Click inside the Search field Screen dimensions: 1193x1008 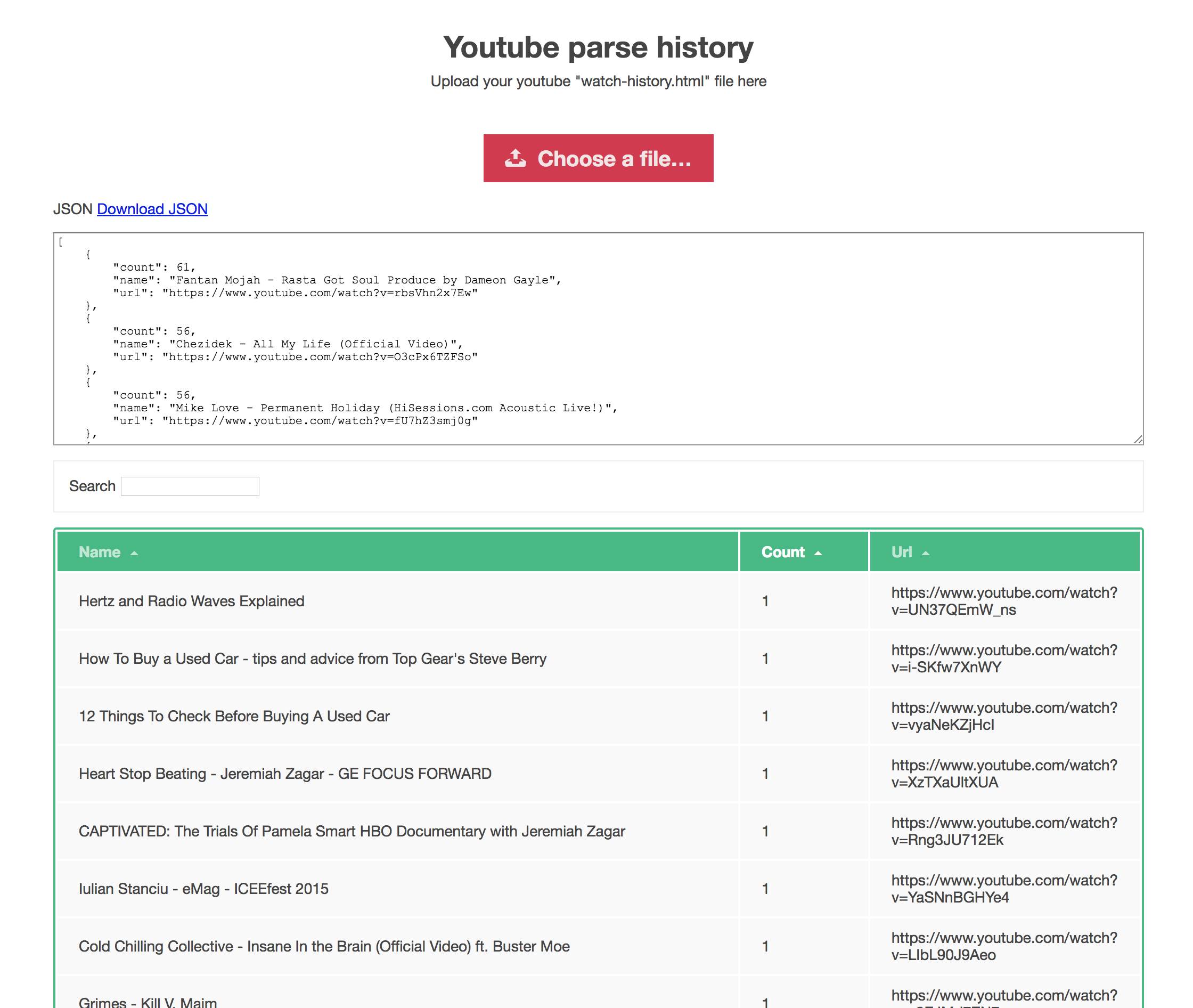190,486
